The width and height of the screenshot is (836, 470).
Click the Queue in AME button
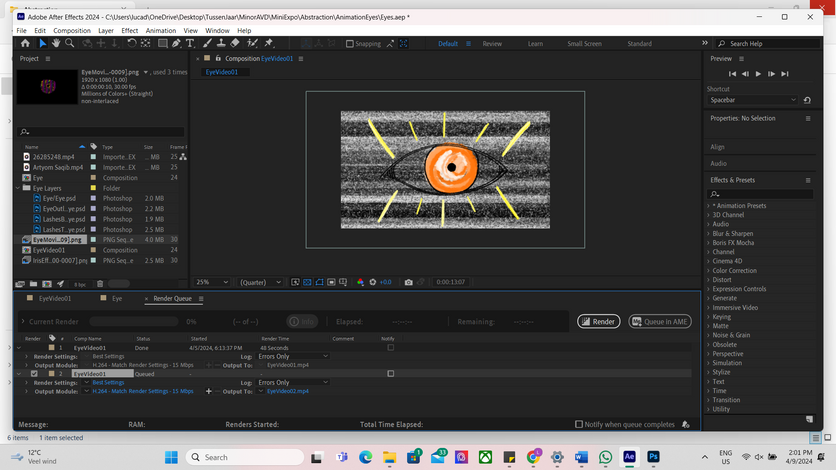click(x=659, y=321)
